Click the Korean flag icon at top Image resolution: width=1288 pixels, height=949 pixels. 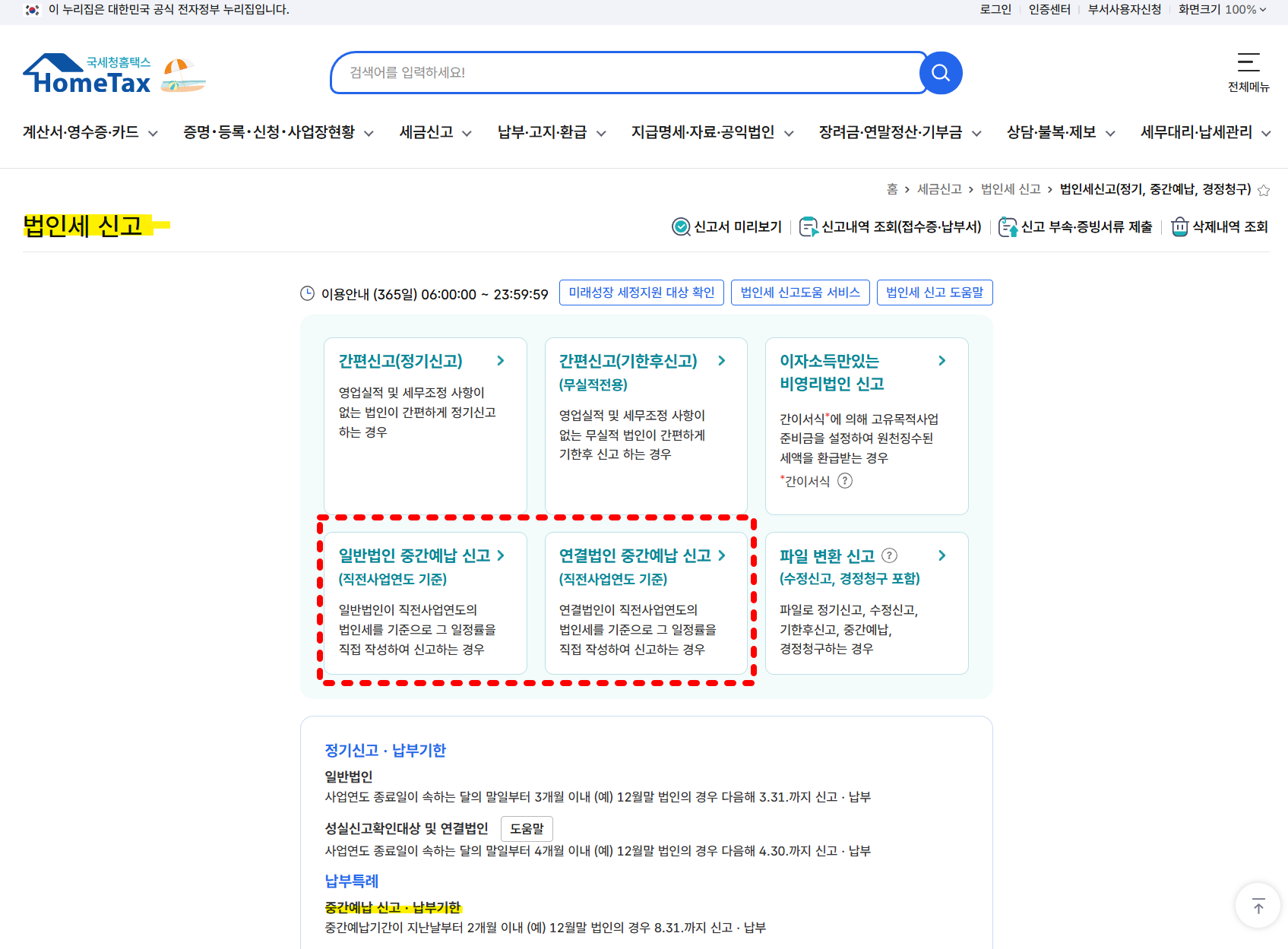pos(32,10)
